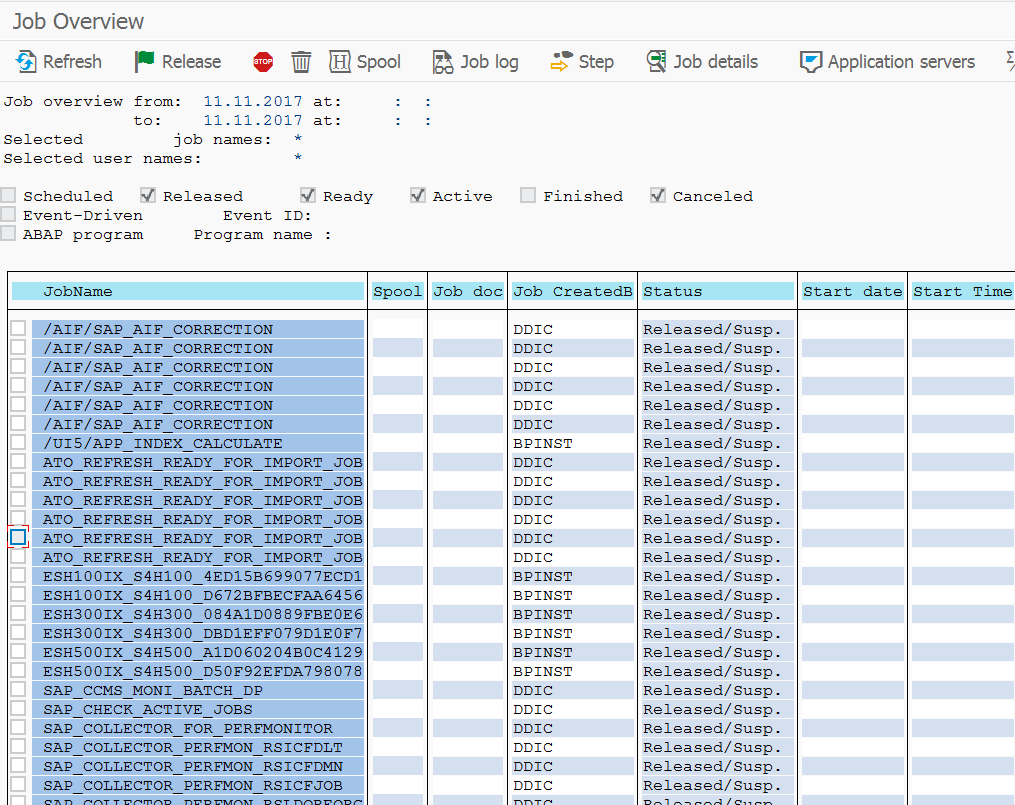The width and height of the screenshot is (1015, 805).
Task: Click the Job CreatedB column header
Action: point(572,291)
